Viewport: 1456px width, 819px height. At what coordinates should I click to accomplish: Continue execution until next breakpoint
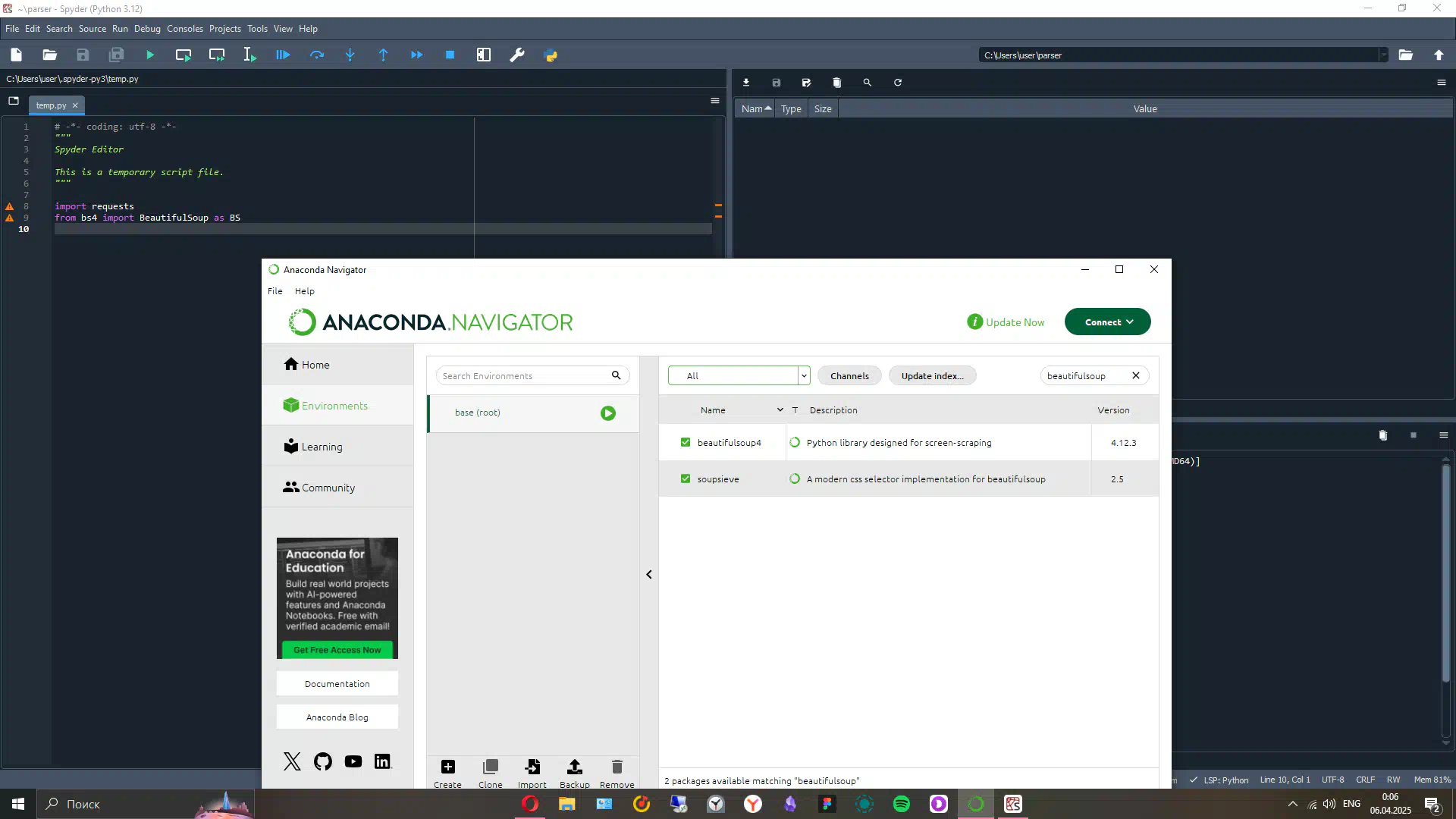click(x=417, y=55)
